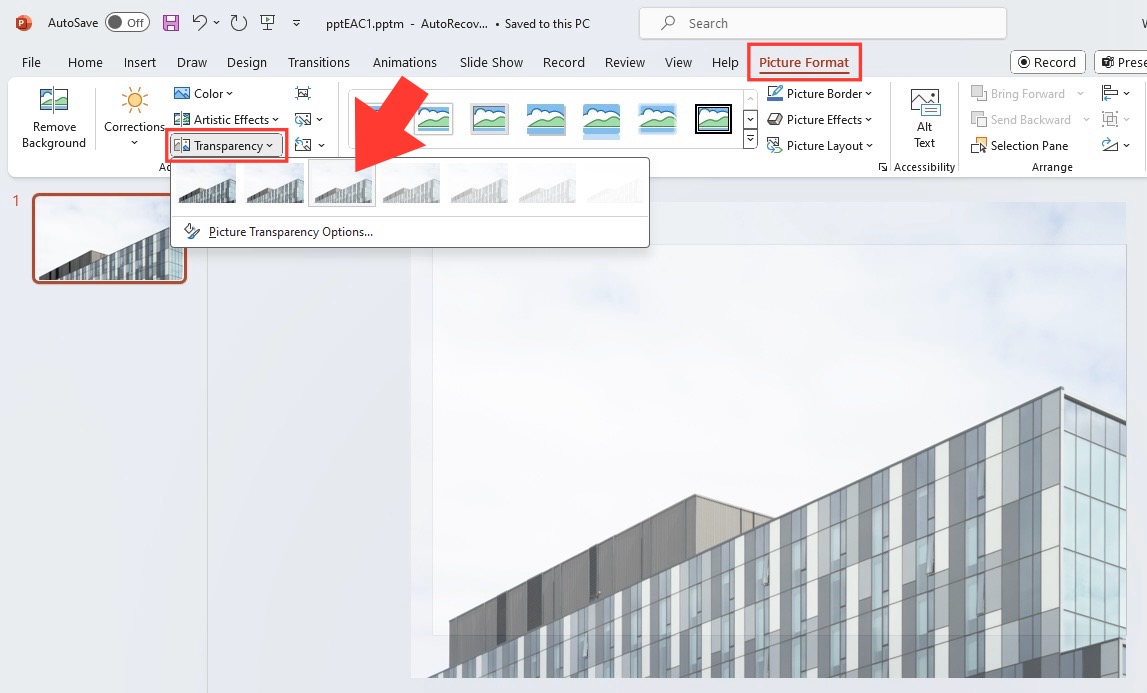Select slide 1 thumbnail in the panel
The height and width of the screenshot is (693, 1147).
pos(110,239)
